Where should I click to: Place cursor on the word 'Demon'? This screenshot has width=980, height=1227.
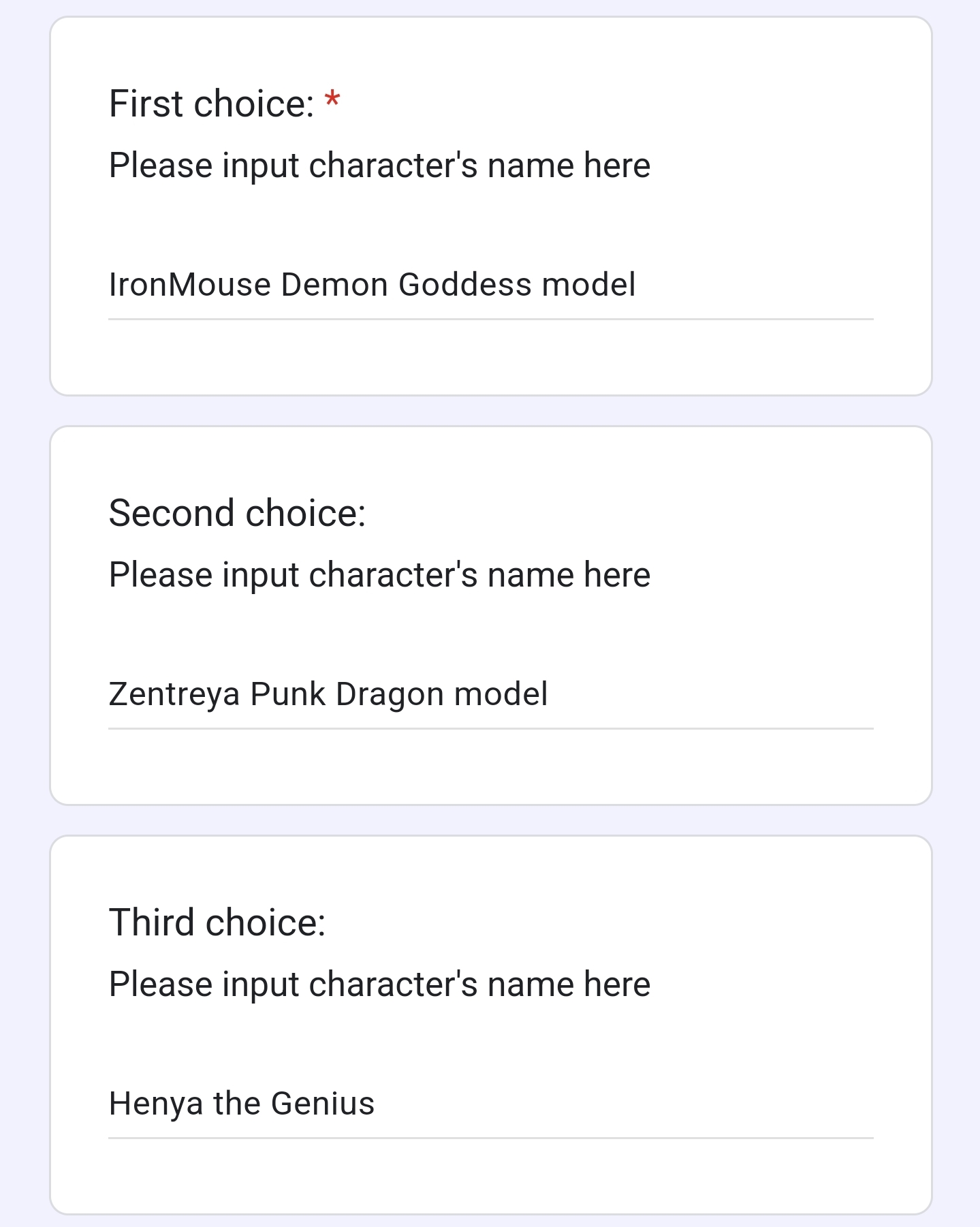point(335,285)
